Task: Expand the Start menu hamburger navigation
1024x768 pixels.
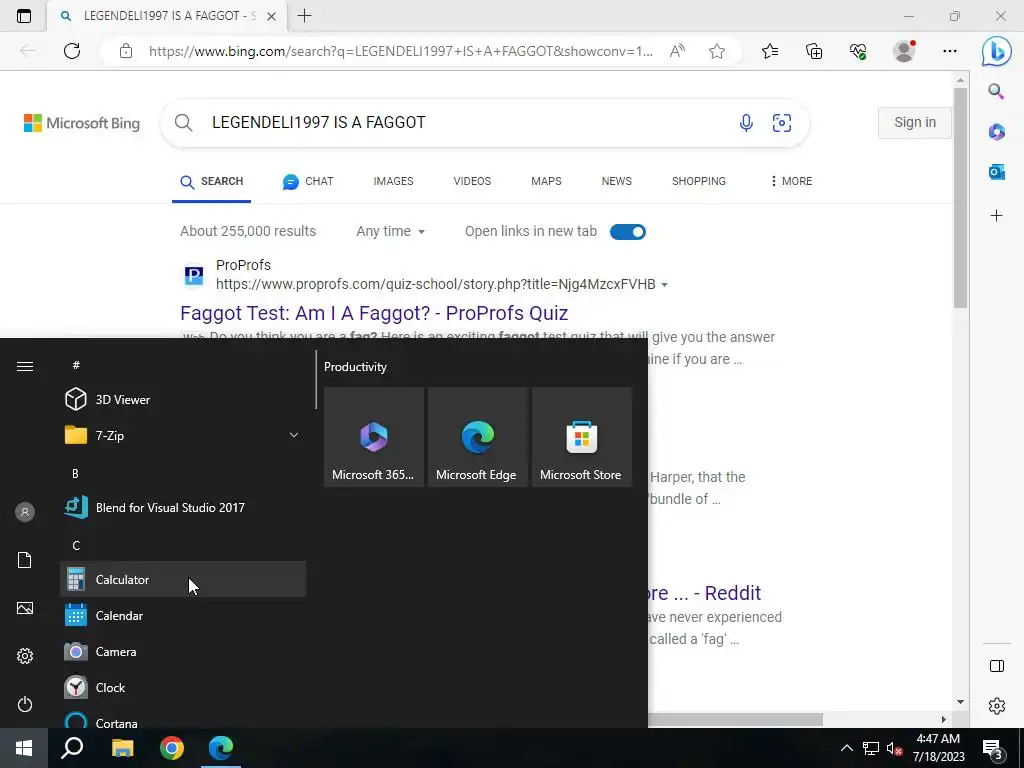Action: pyautogui.click(x=25, y=366)
